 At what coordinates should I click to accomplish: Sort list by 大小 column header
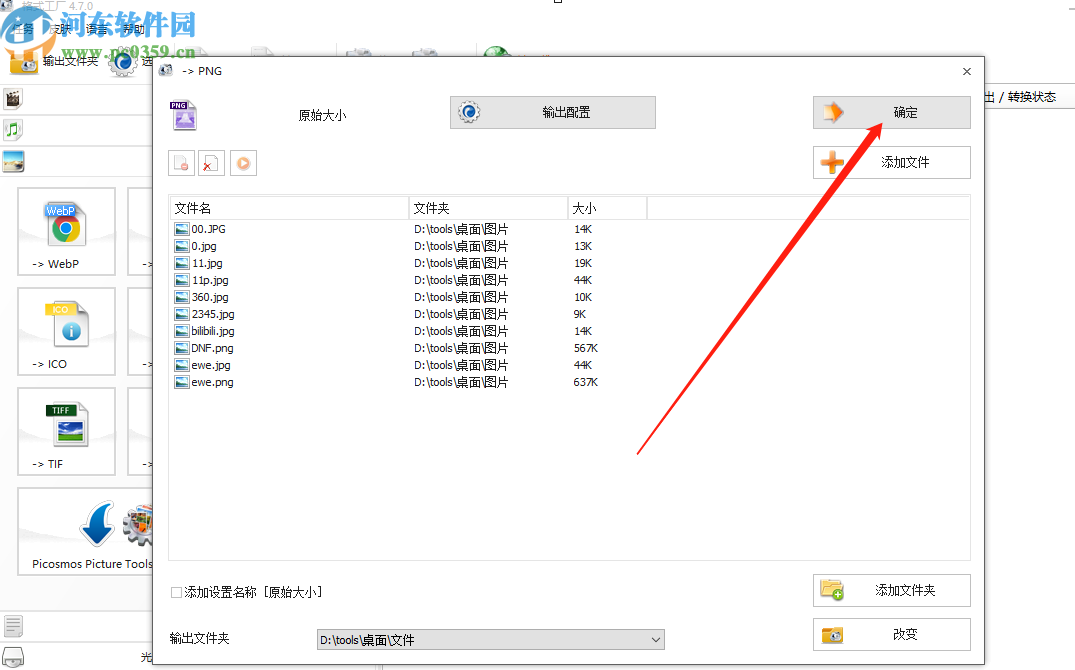(x=607, y=208)
